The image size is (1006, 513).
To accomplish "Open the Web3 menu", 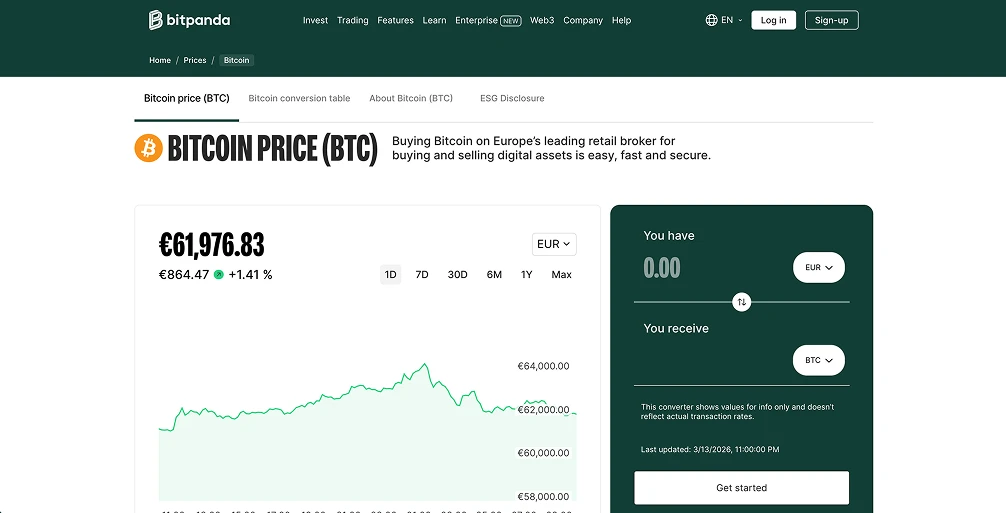I will 542,20.
